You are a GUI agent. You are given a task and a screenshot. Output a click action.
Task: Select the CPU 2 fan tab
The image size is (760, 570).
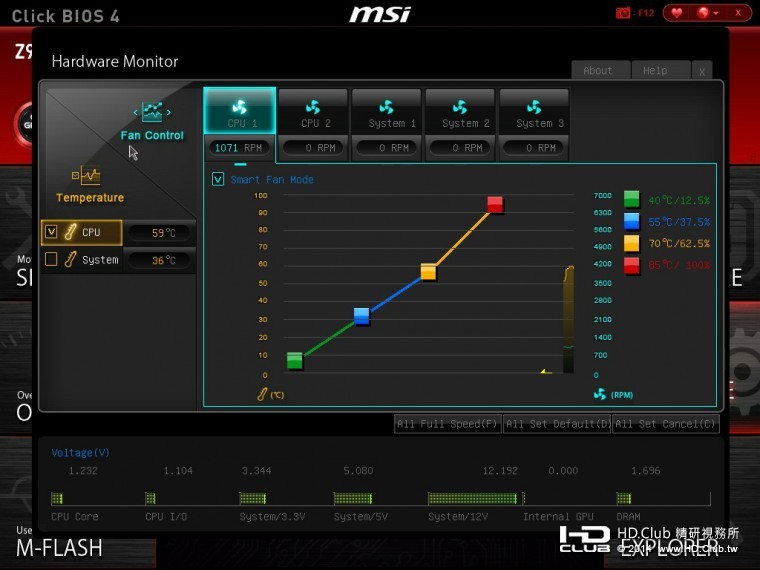(313, 111)
